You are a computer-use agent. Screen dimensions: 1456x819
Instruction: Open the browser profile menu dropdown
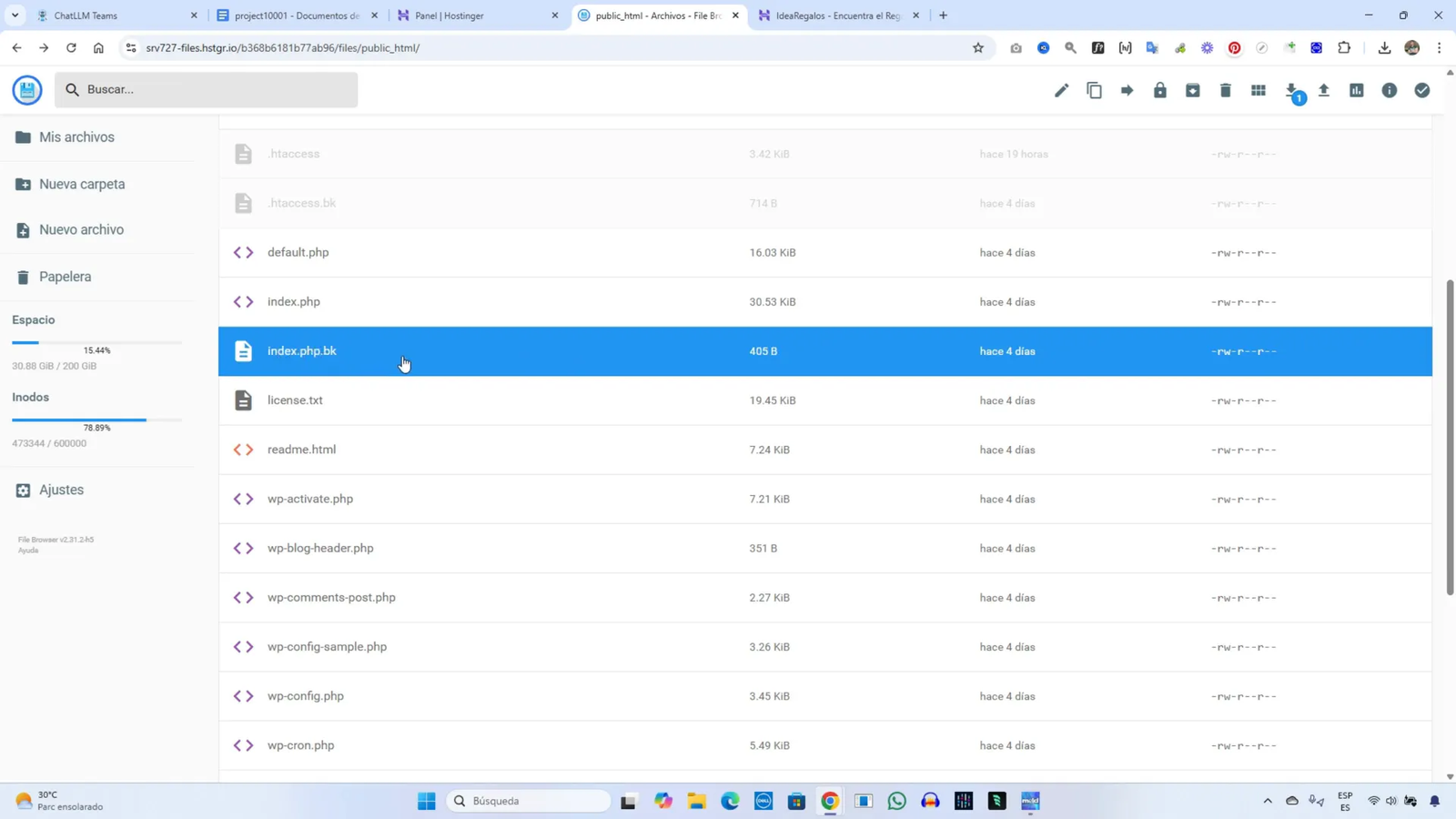[x=1411, y=48]
